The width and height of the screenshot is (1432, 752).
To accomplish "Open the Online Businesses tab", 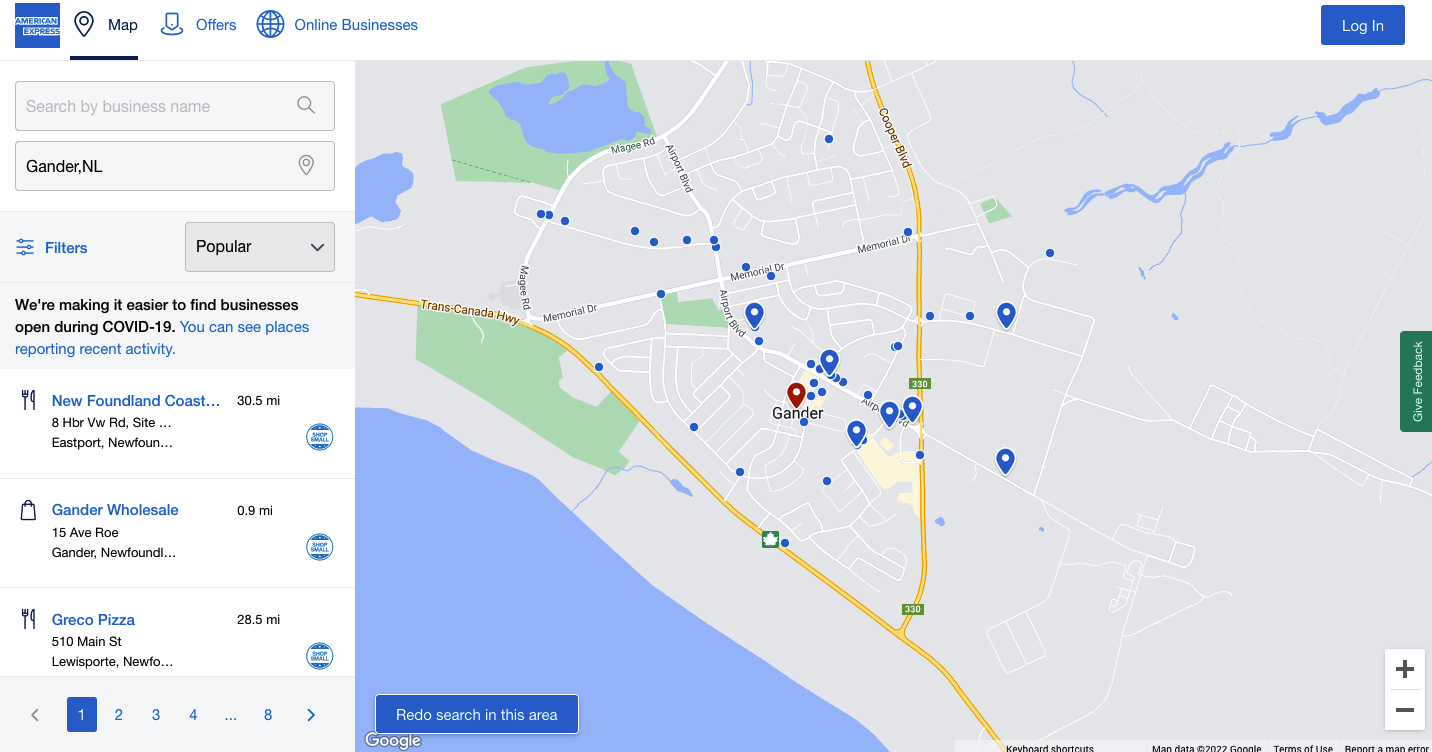I will [337, 25].
